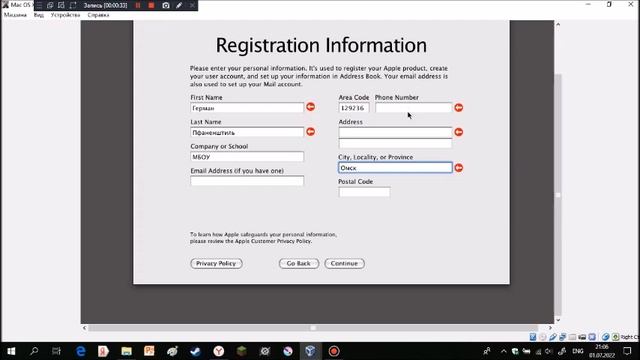Open the Вид menu
This screenshot has height=360, width=640.
39,15
